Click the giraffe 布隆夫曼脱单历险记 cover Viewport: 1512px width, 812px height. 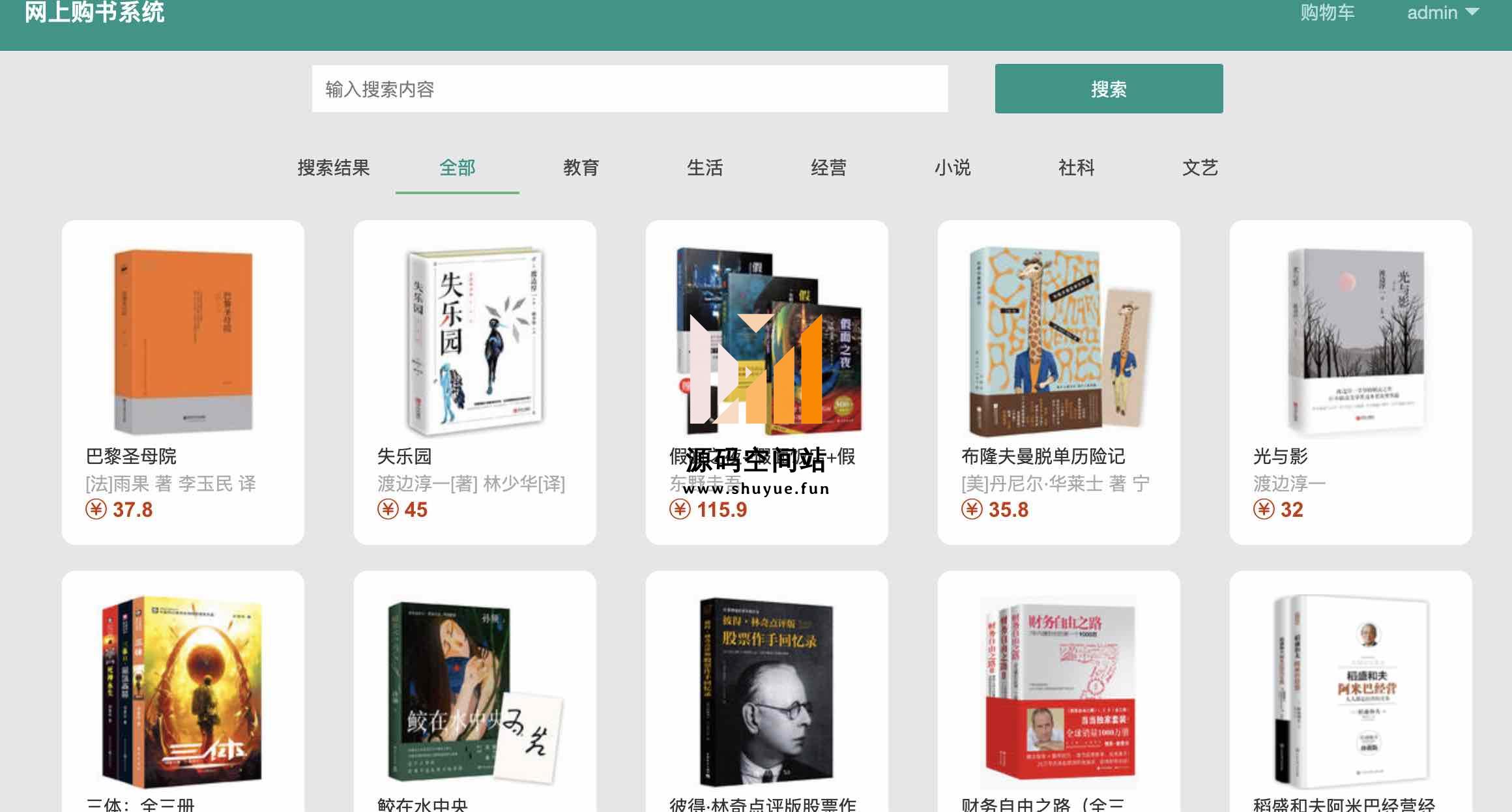(1059, 341)
